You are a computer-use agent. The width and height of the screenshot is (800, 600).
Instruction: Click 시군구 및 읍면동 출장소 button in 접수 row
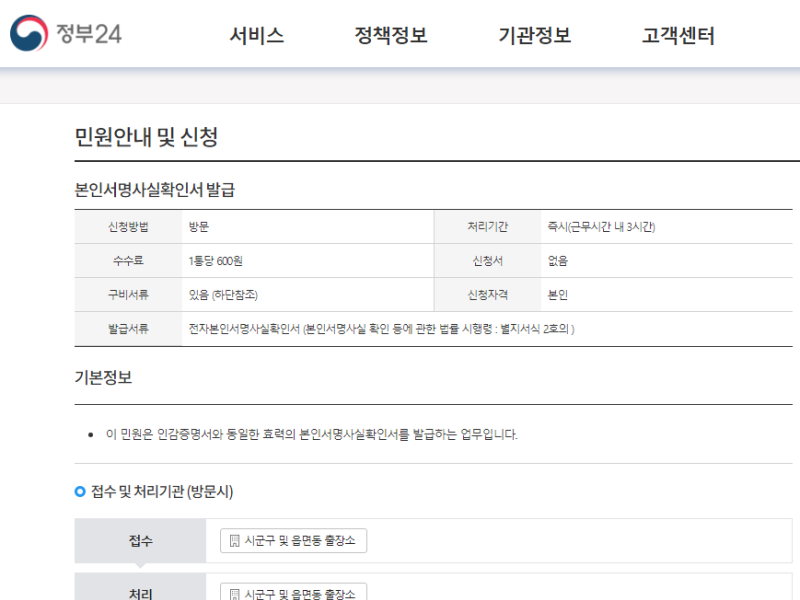pyautogui.click(x=293, y=540)
